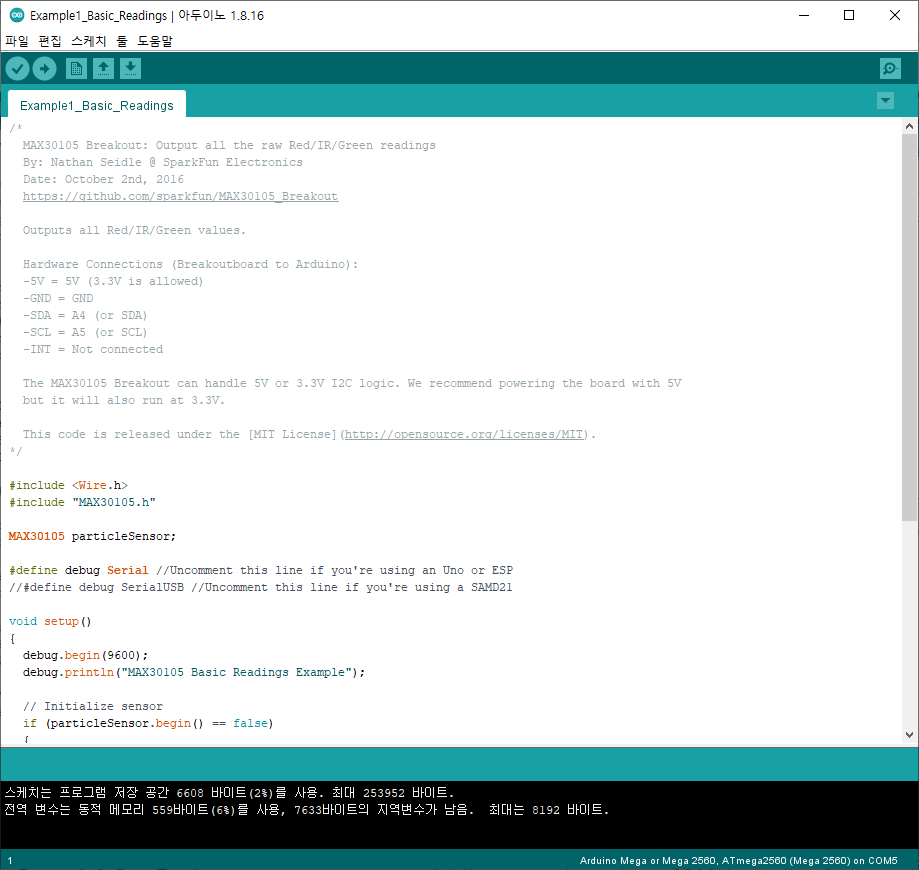Click 'MAX30105 particleSensor;' line
The width and height of the screenshot is (919, 870).
click(x=92, y=536)
